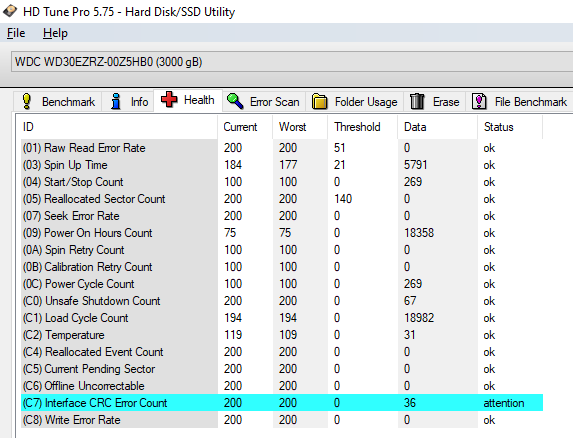Switch to the Folder Usage tab
Image resolution: width=573 pixels, height=438 pixels.
coord(354,101)
